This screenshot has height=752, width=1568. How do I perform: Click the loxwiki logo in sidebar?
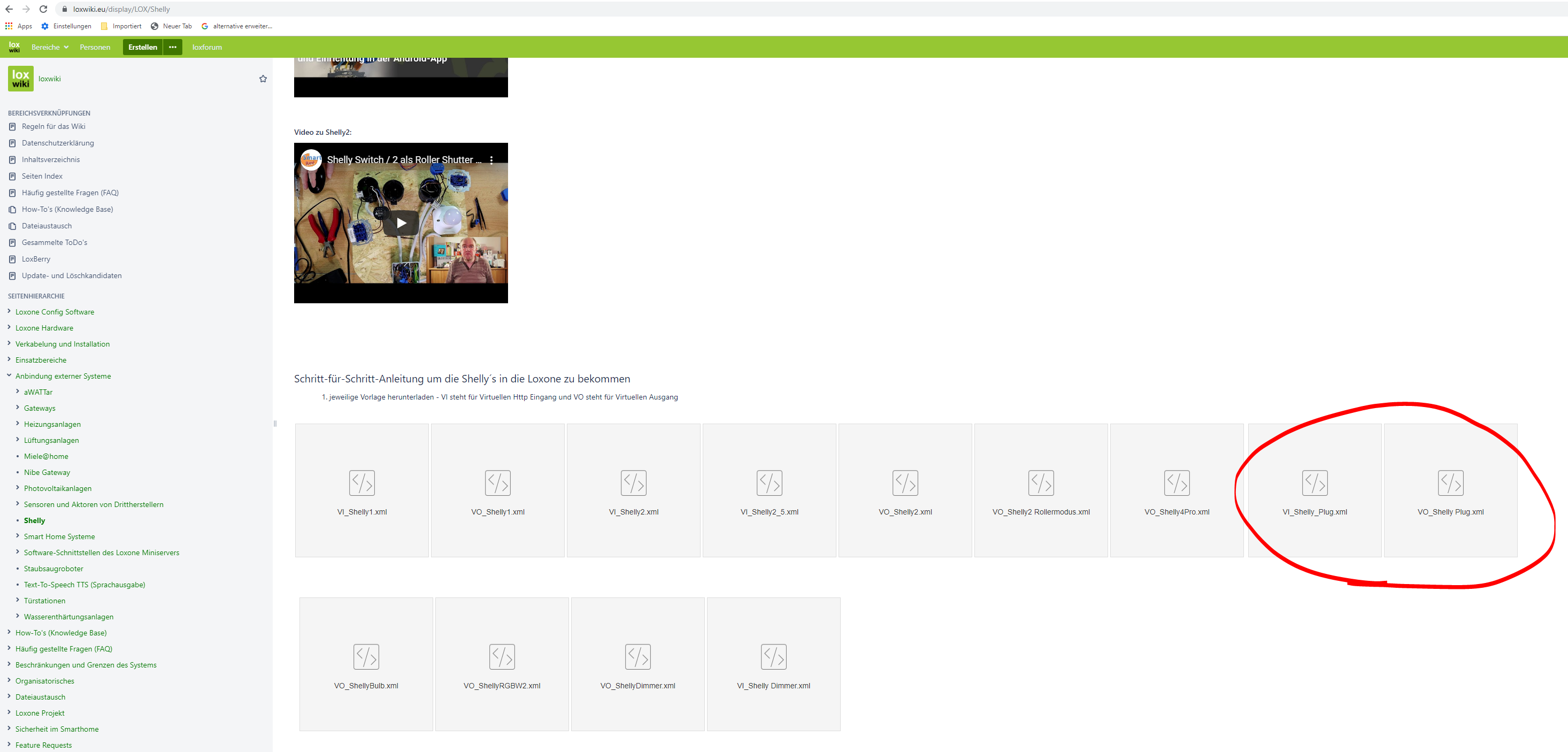[x=21, y=79]
